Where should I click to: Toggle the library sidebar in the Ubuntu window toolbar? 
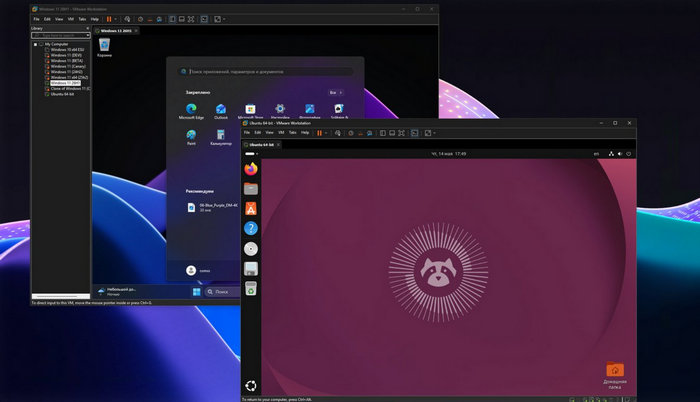[383, 133]
